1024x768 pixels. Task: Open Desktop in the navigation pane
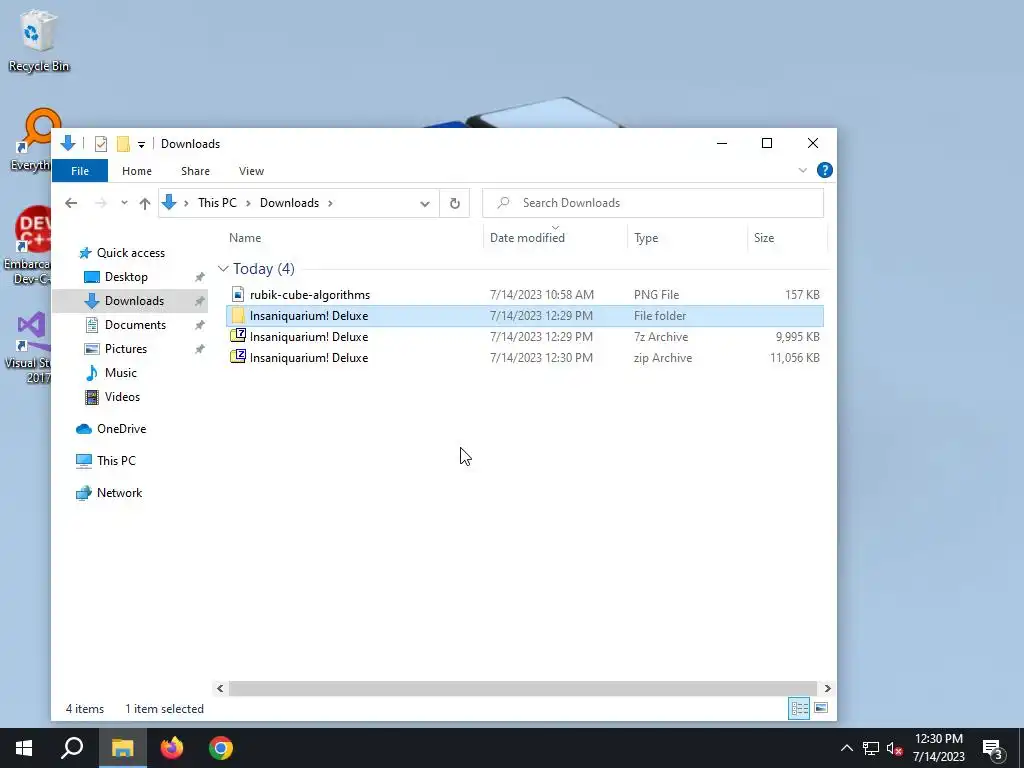pyautogui.click(x=126, y=277)
